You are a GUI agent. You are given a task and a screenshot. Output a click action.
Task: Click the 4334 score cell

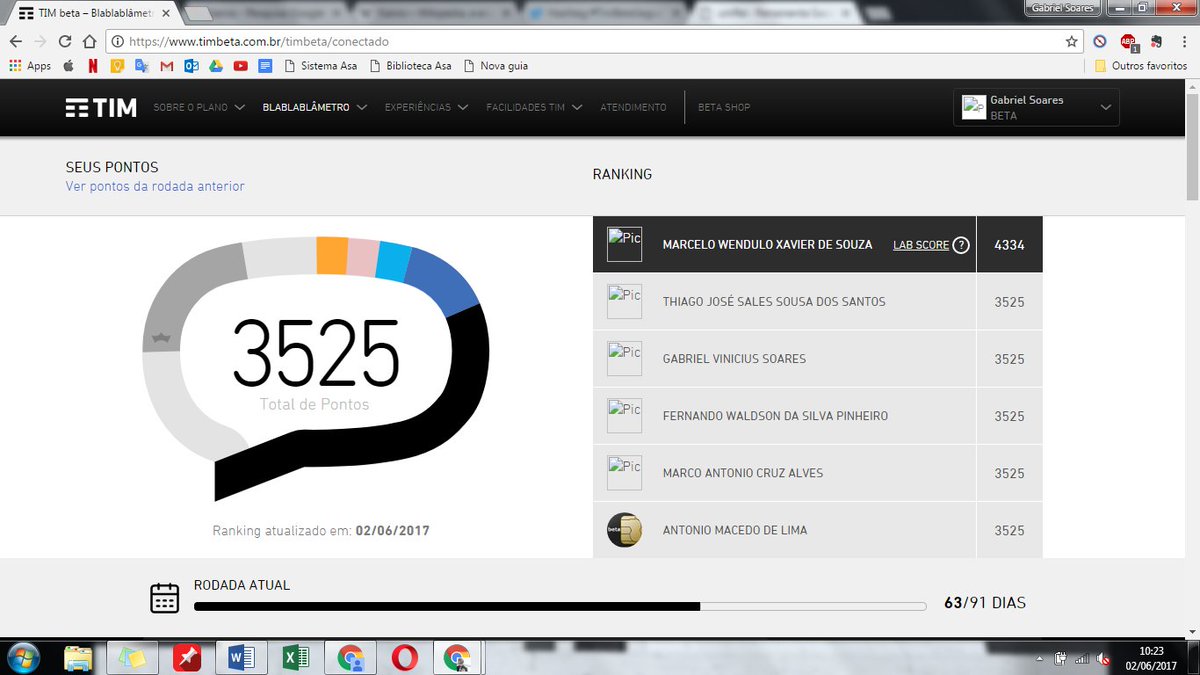click(1009, 245)
